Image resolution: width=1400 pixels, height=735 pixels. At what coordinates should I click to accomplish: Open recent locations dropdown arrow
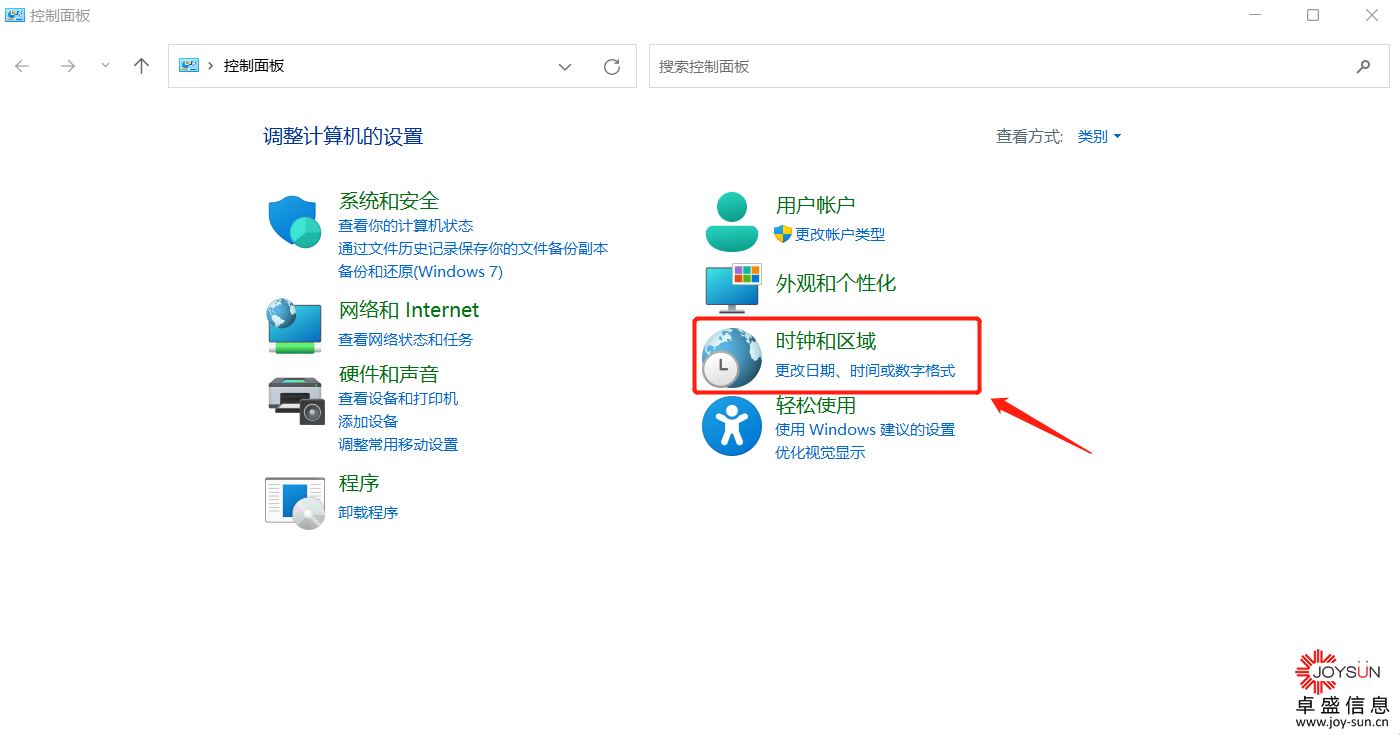(x=106, y=66)
